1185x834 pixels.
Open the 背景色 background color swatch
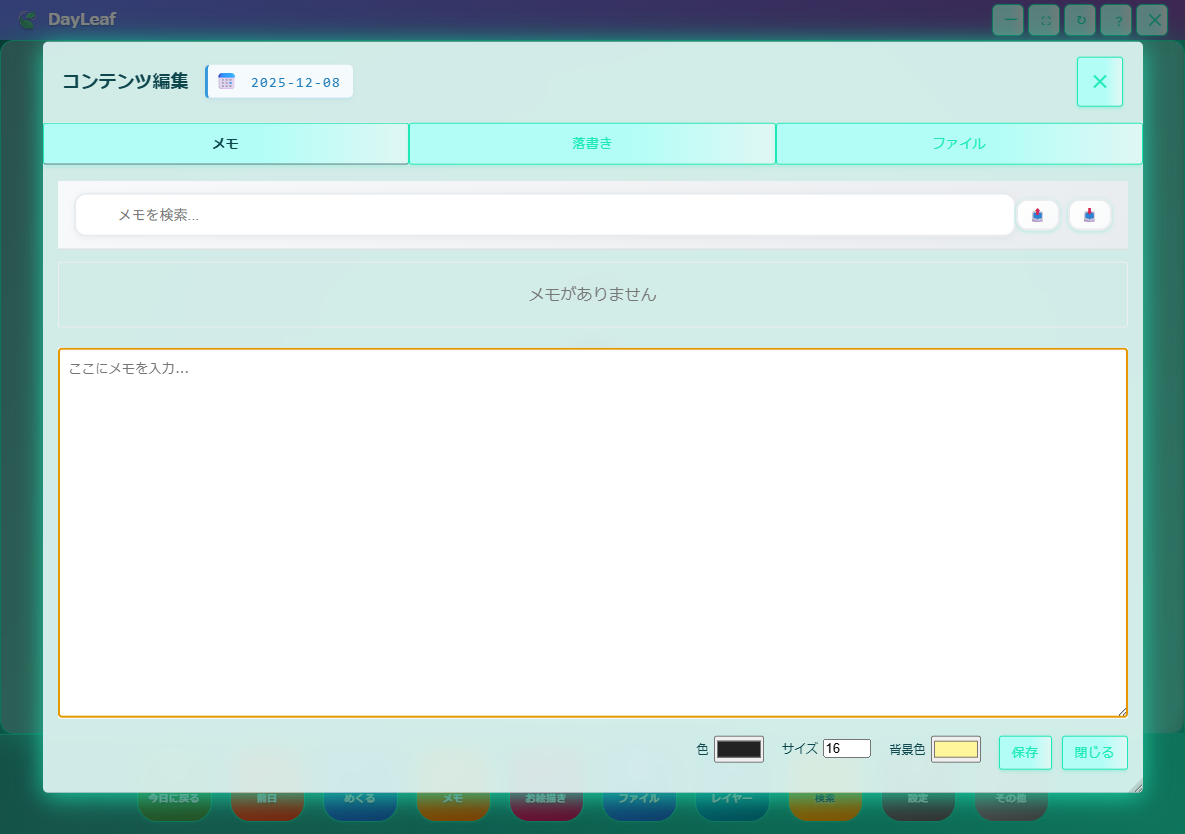pyautogui.click(x=954, y=748)
